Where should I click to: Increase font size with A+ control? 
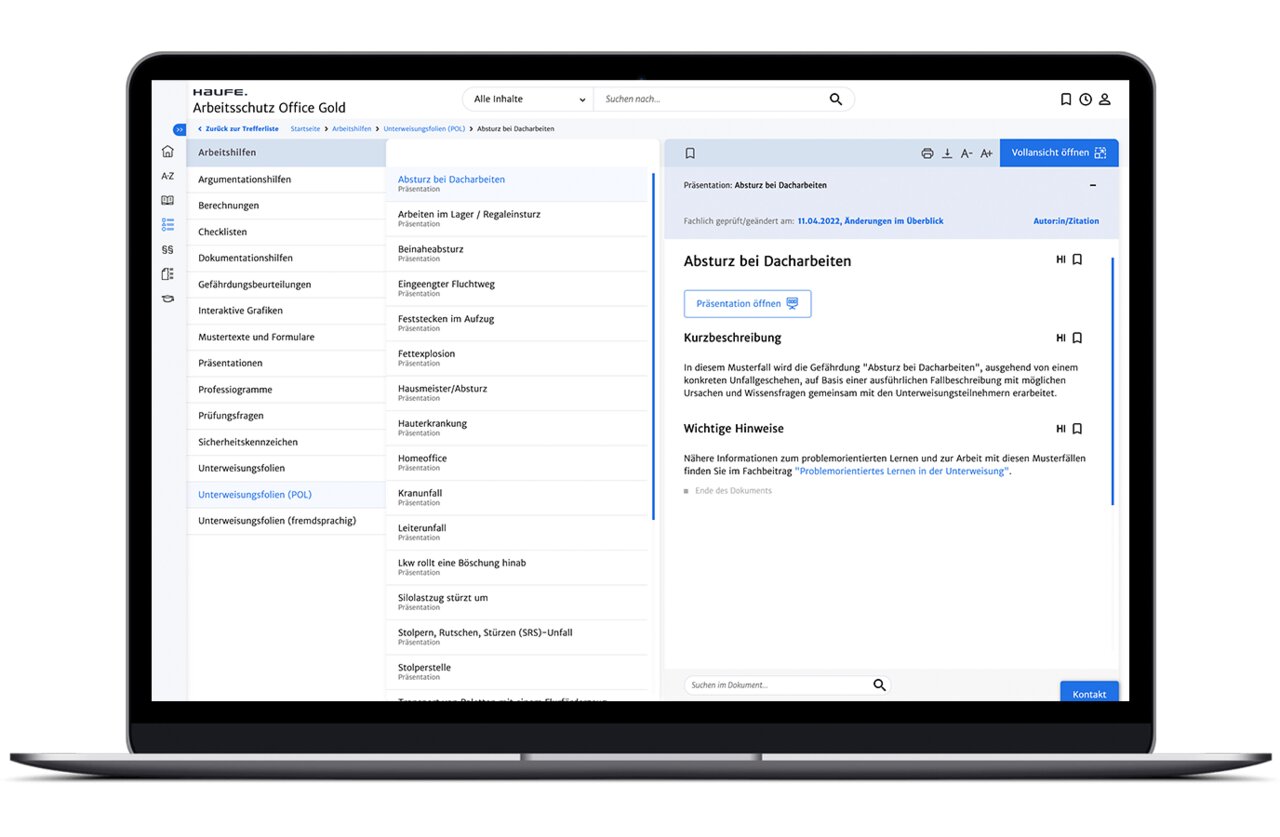point(986,153)
